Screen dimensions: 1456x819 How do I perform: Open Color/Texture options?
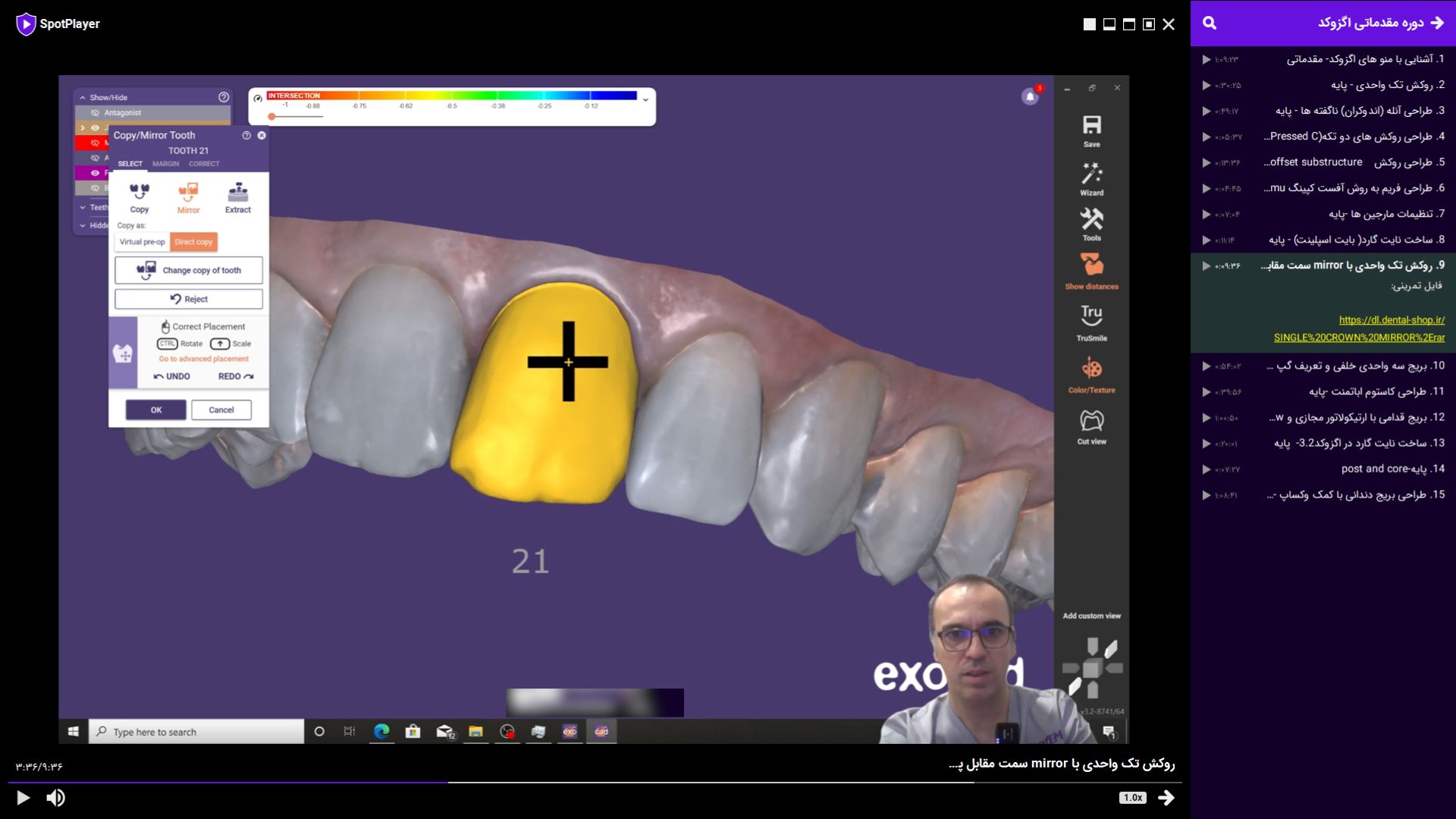(1091, 375)
